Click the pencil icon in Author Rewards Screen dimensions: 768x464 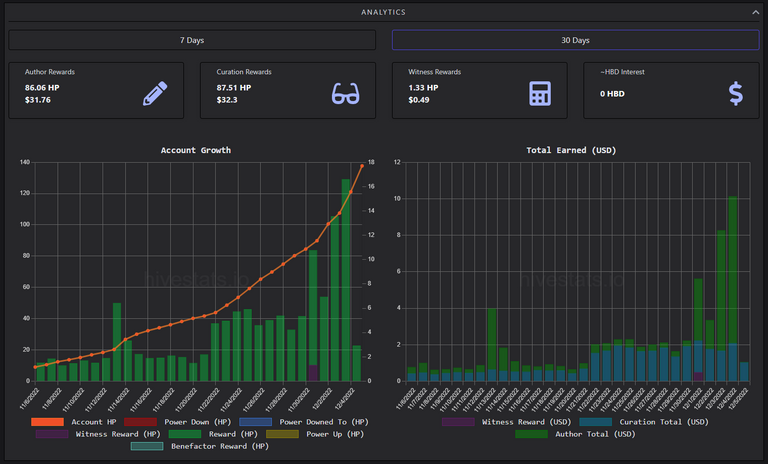[x=155, y=93]
